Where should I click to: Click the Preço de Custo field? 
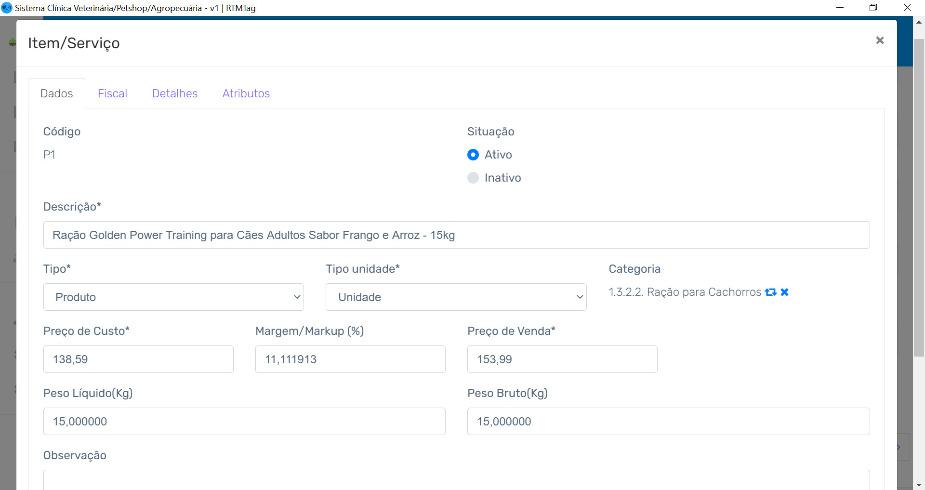click(138, 359)
